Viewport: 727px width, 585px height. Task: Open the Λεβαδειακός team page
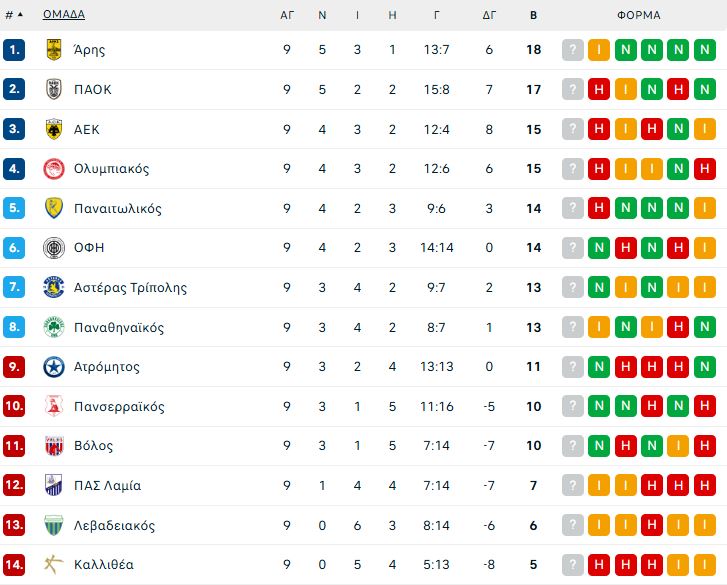[x=114, y=525]
